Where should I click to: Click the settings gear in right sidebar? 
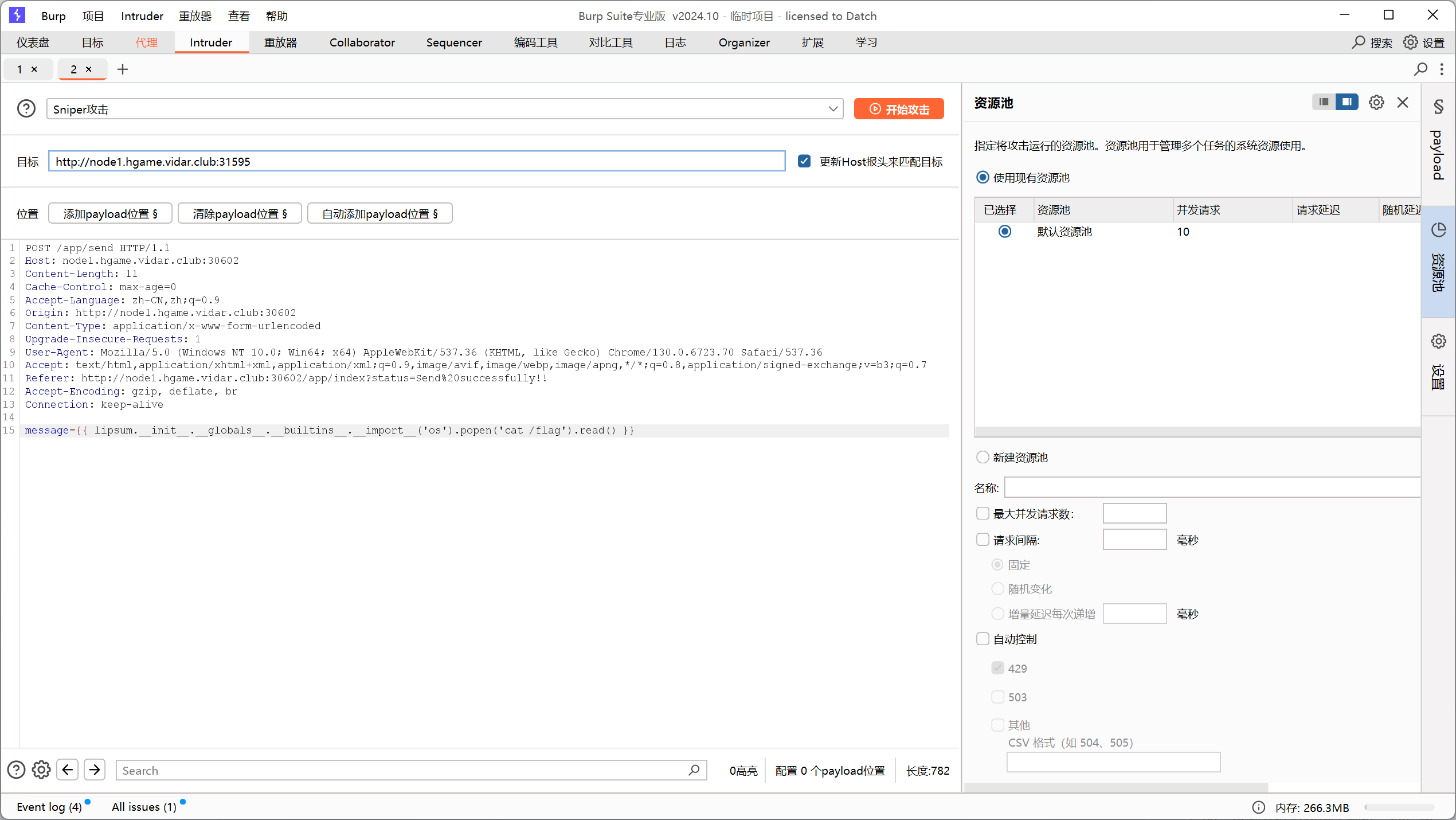1438,342
